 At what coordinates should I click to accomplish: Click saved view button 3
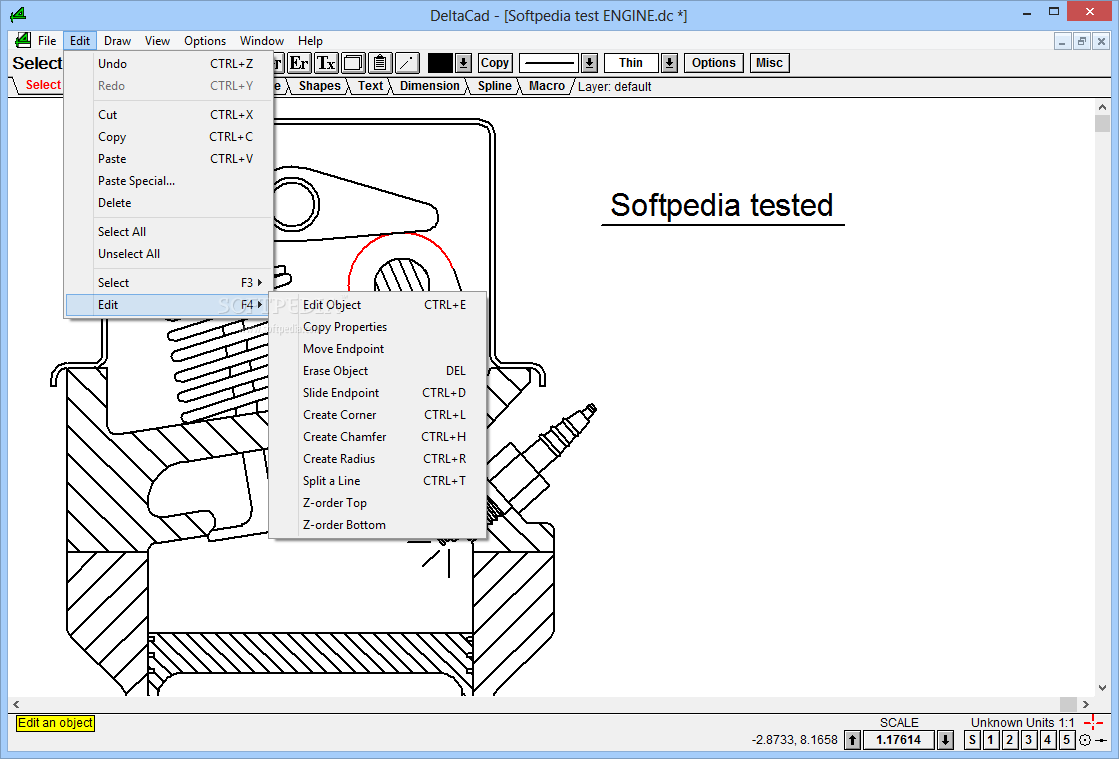(1029, 740)
